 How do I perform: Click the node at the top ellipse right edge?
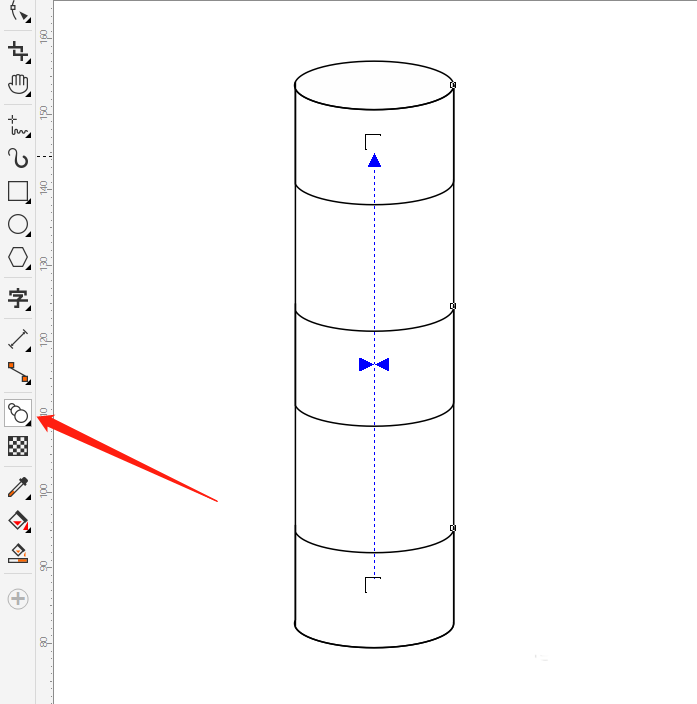(453, 85)
